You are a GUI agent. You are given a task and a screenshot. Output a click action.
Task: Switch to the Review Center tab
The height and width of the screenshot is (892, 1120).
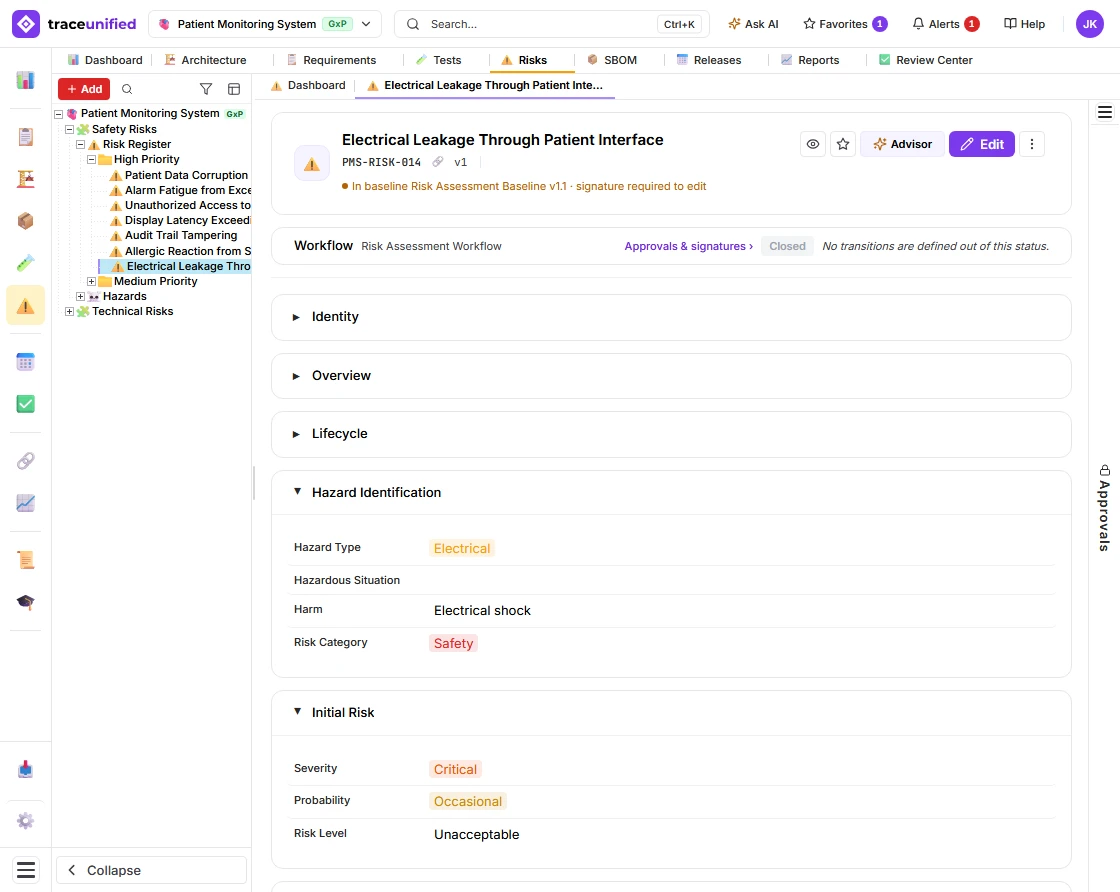(926, 60)
